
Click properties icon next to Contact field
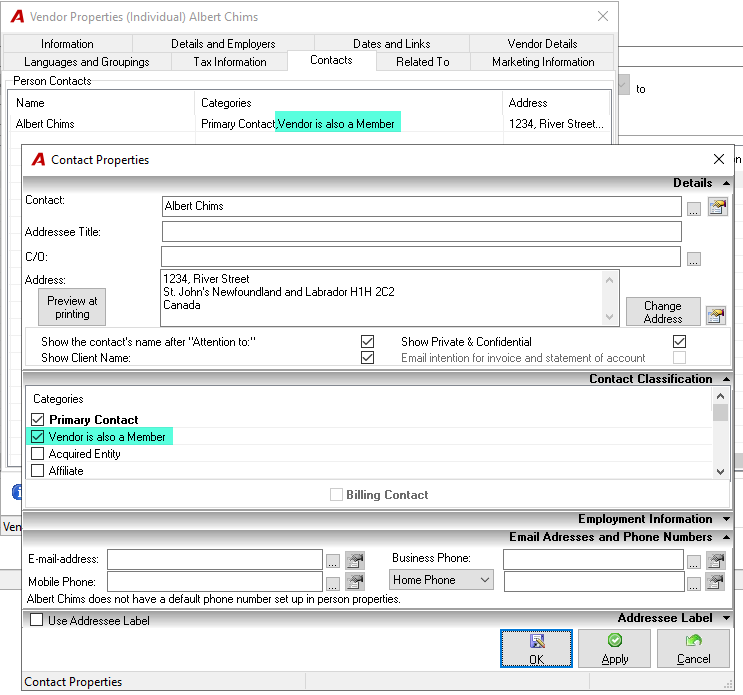(717, 207)
